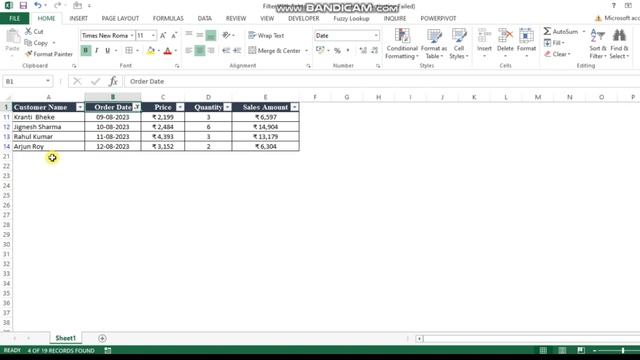The height and width of the screenshot is (360, 640).
Task: Switch to FORMULAS tab
Action: (168, 18)
